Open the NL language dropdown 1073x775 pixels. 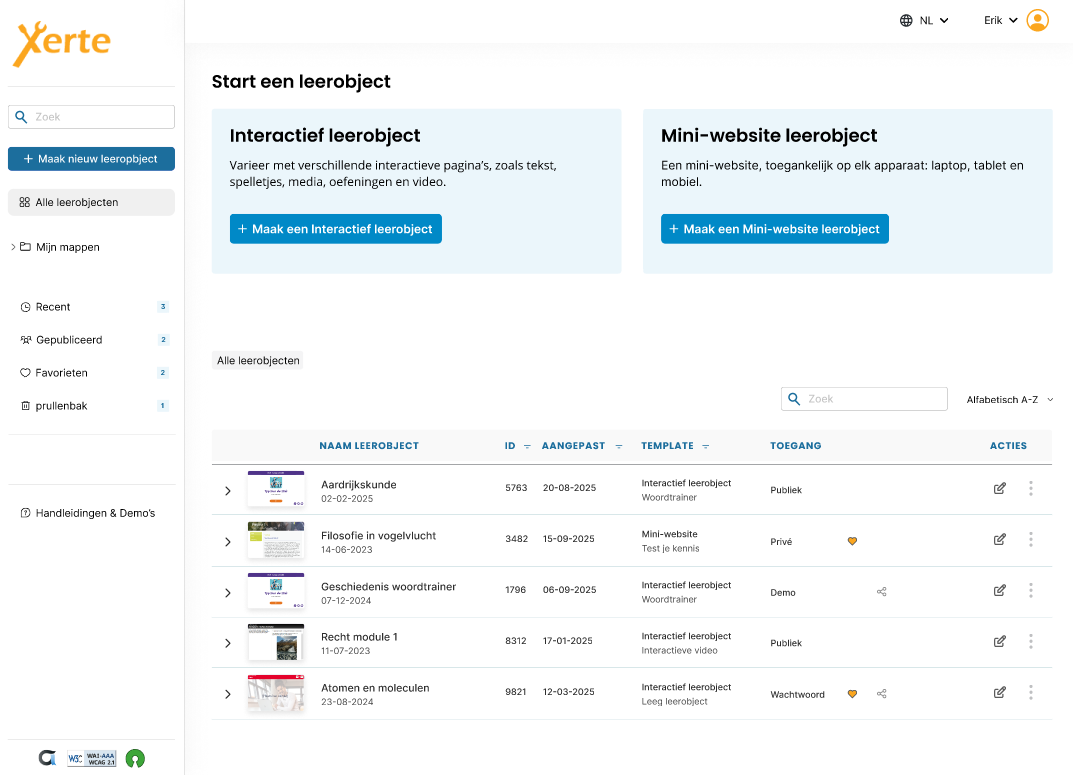coord(923,19)
